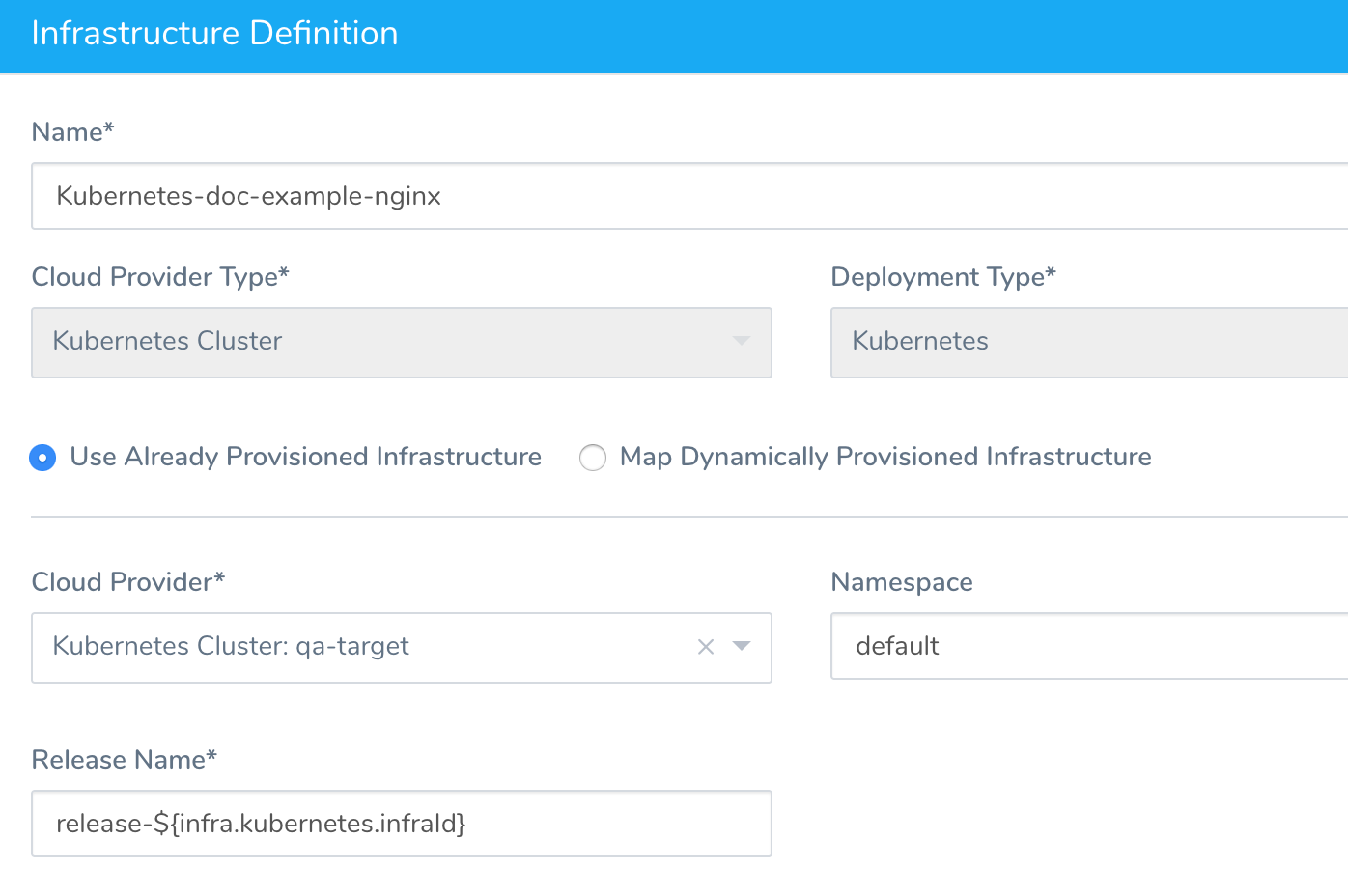The image size is (1348, 896).
Task: Click the Release Name label
Action: click(x=125, y=760)
